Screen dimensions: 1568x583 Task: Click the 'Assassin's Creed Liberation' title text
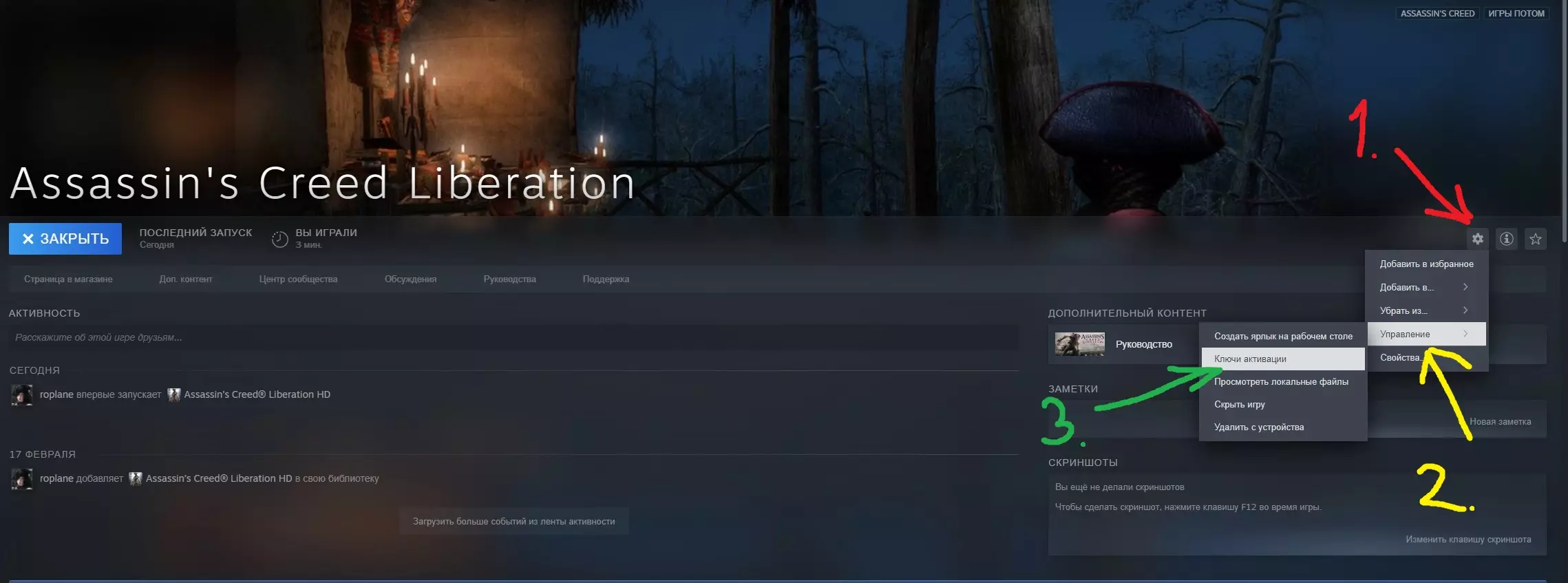(x=322, y=184)
